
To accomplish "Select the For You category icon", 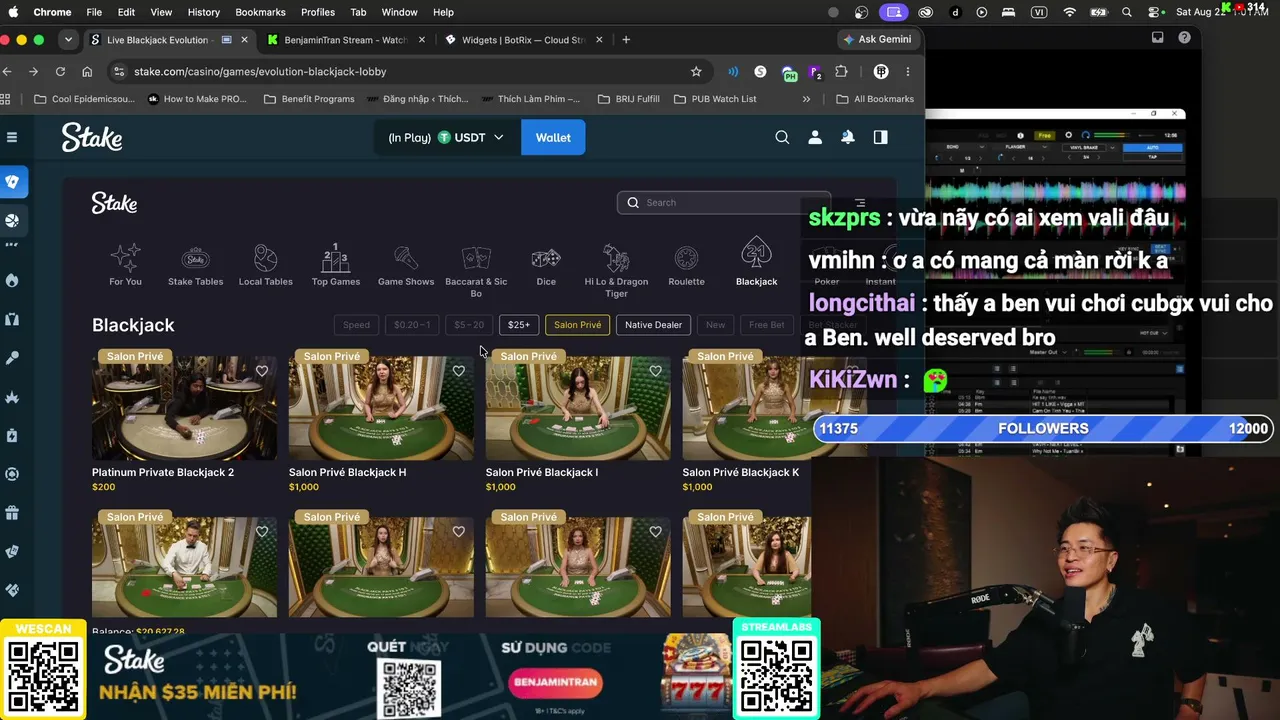I will pyautogui.click(x=125, y=258).
